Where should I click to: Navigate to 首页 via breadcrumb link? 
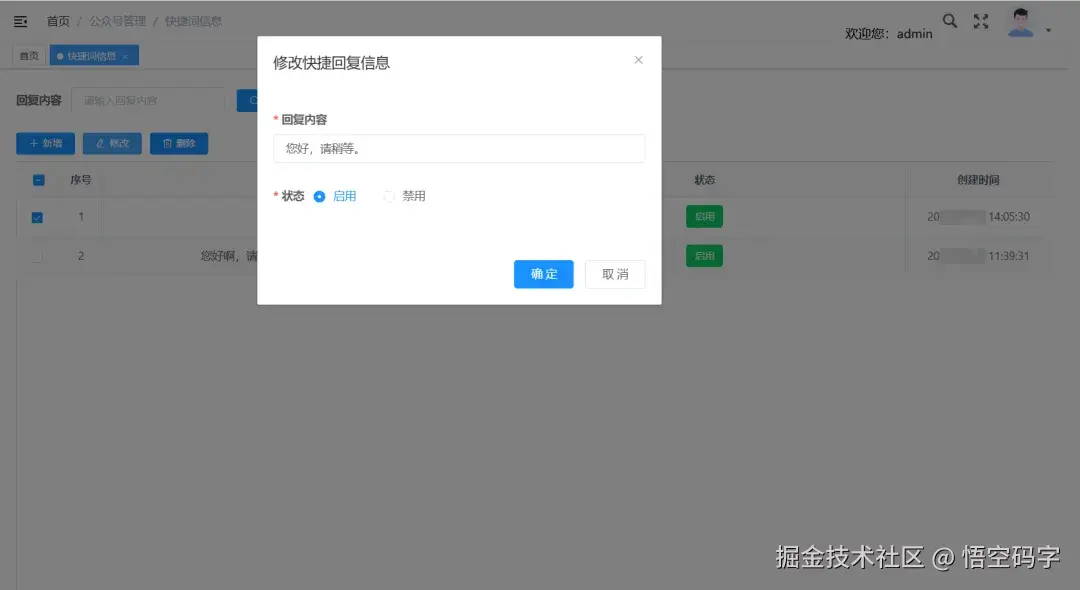[57, 20]
